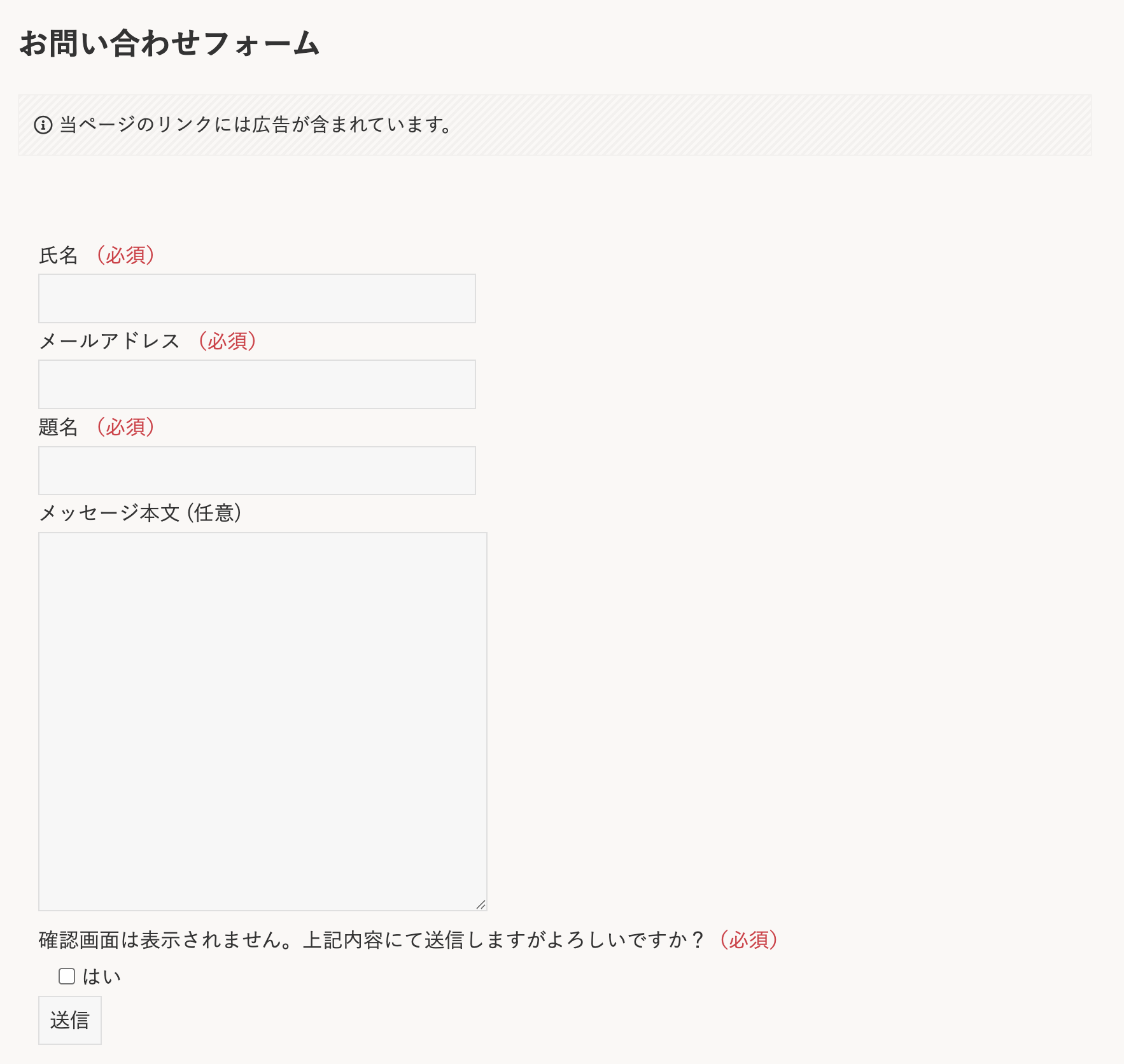Click the resize handle of the message textarea
1124x1064 pixels.
[481, 904]
